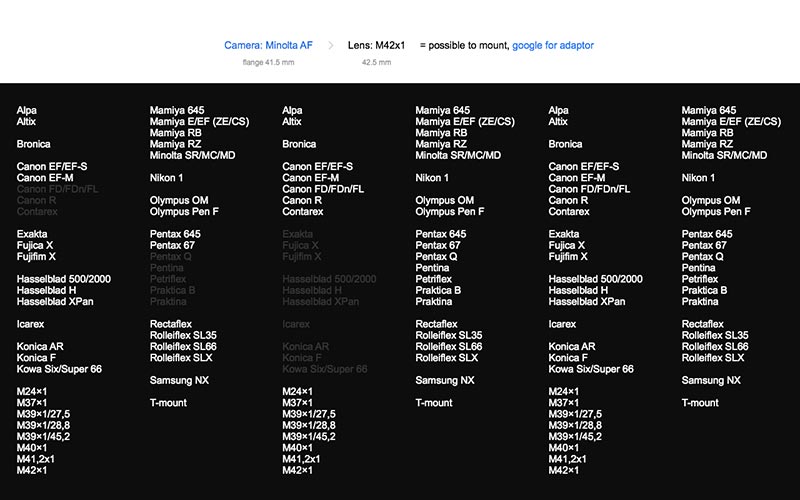Pick 'Olympus Pen F' above dimmed 'Pentax Q' group
Viewport: 800px width, 500px height.
[x=184, y=211]
